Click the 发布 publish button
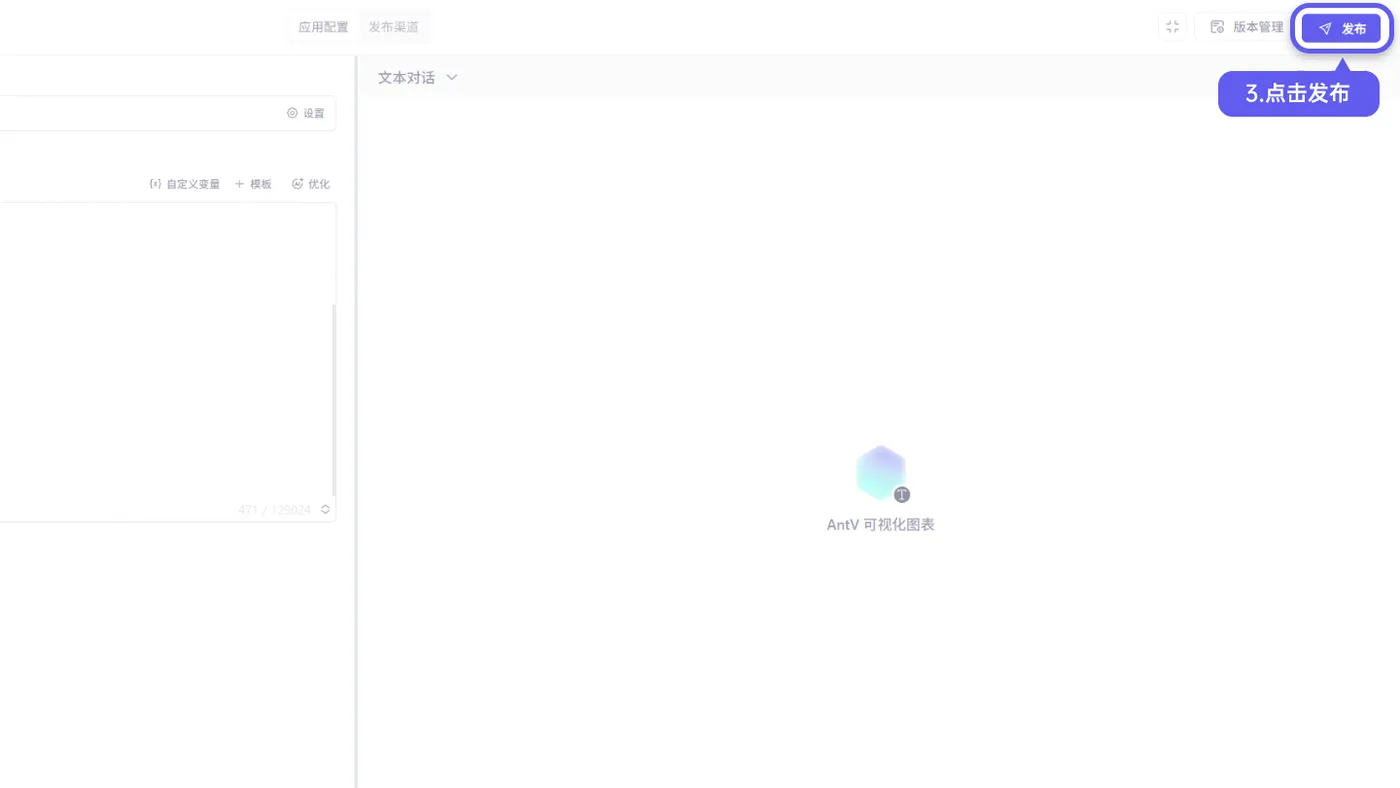This screenshot has width=1400, height=788. (1341, 29)
